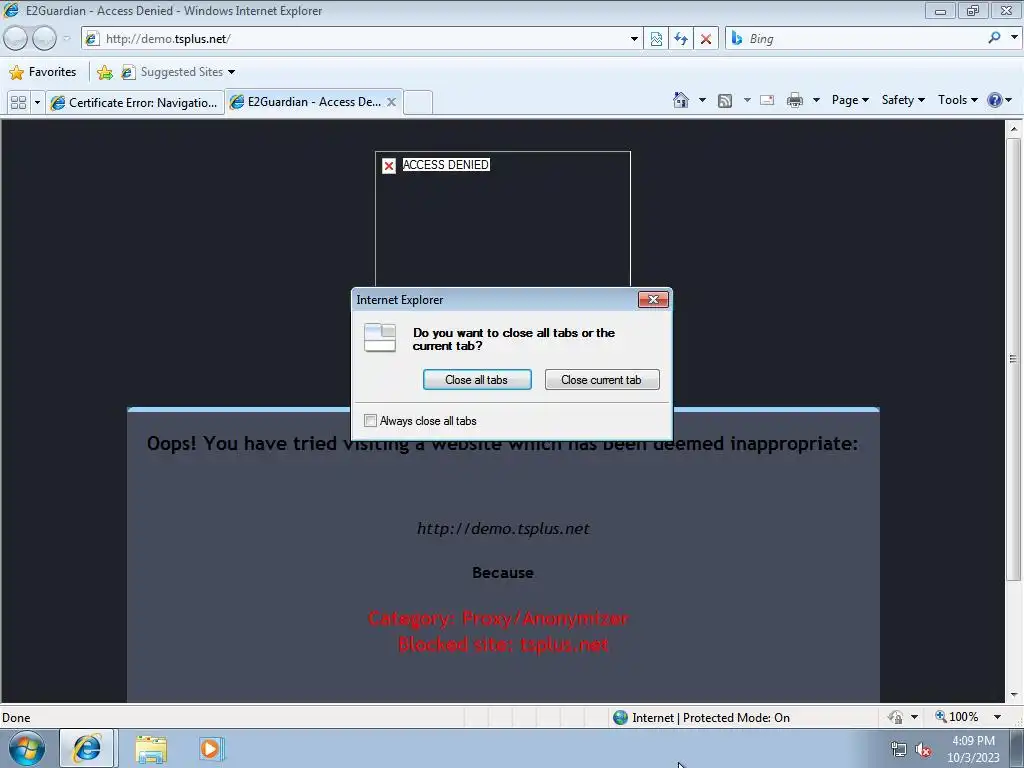Expand zoom level dropdown arrow

click(x=997, y=717)
